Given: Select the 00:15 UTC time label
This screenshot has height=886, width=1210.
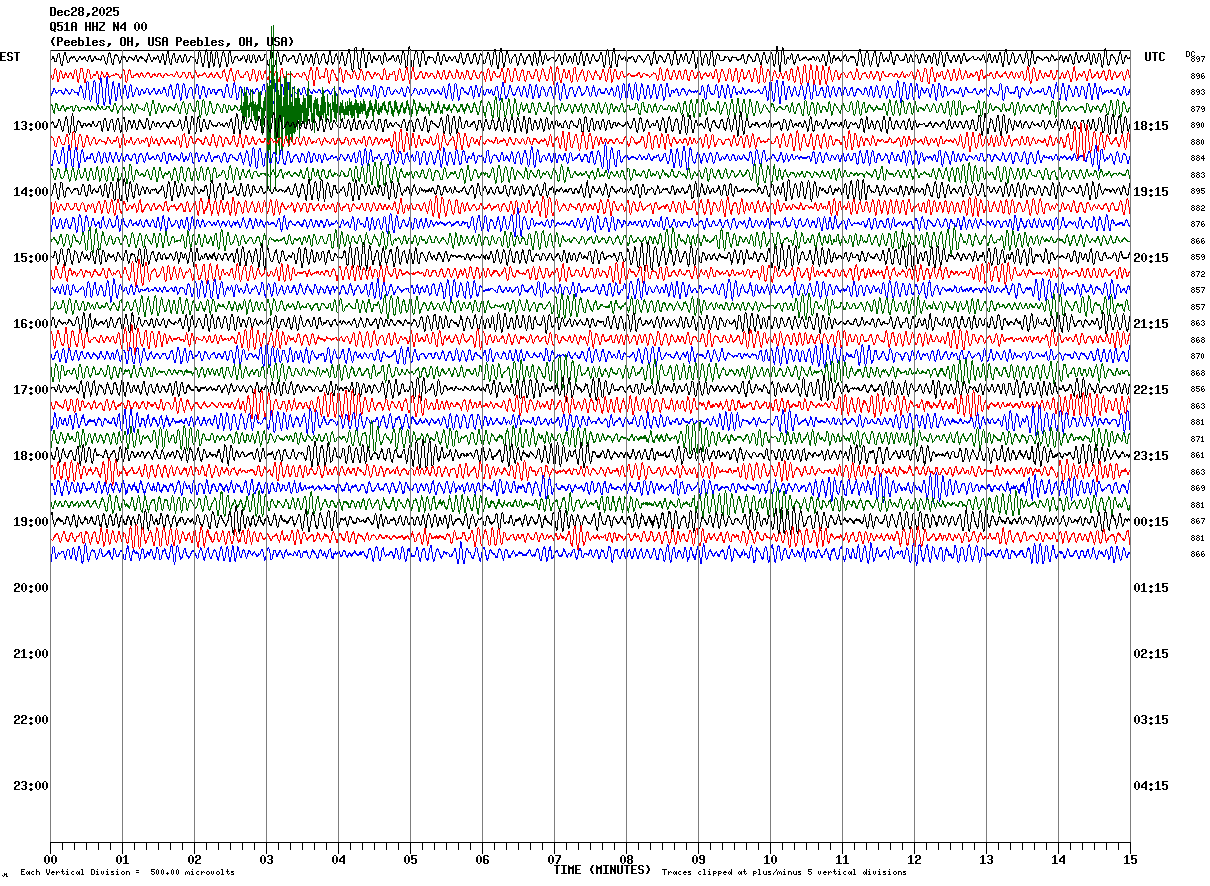Looking at the screenshot, I should tap(1151, 521).
